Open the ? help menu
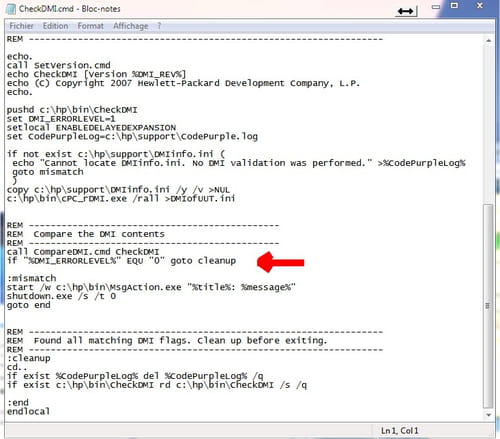 pyautogui.click(x=159, y=26)
